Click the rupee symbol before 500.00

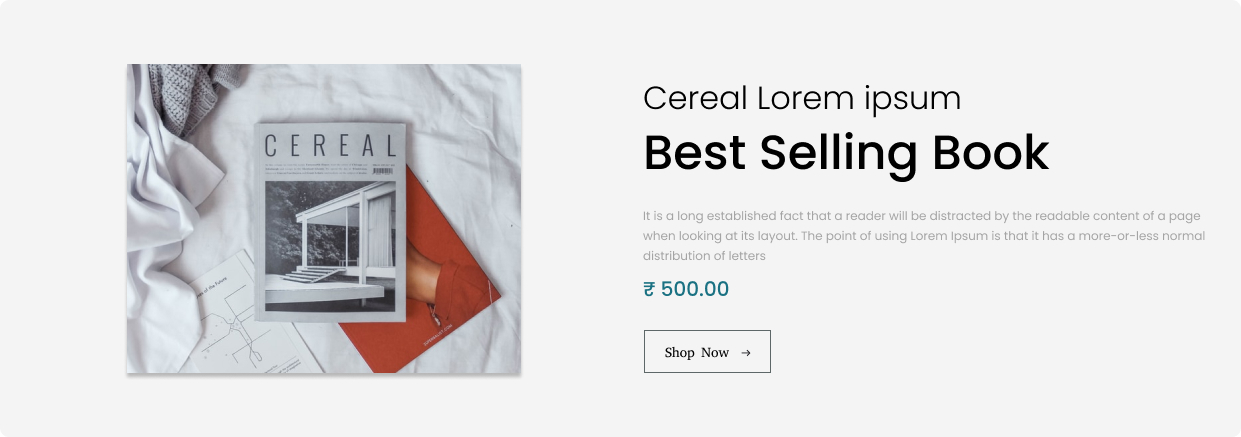click(x=649, y=290)
